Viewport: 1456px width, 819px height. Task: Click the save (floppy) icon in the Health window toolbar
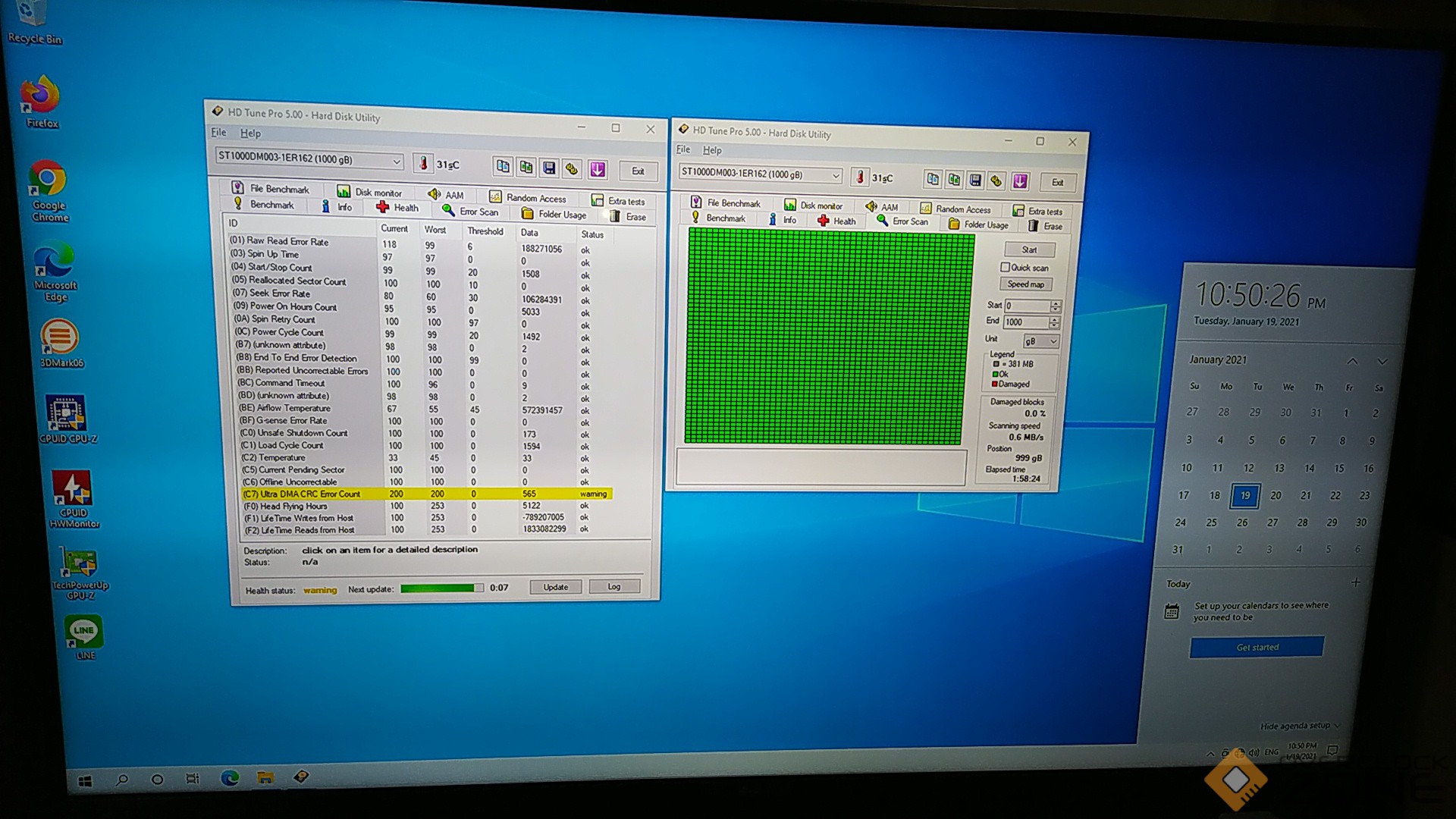click(x=549, y=168)
